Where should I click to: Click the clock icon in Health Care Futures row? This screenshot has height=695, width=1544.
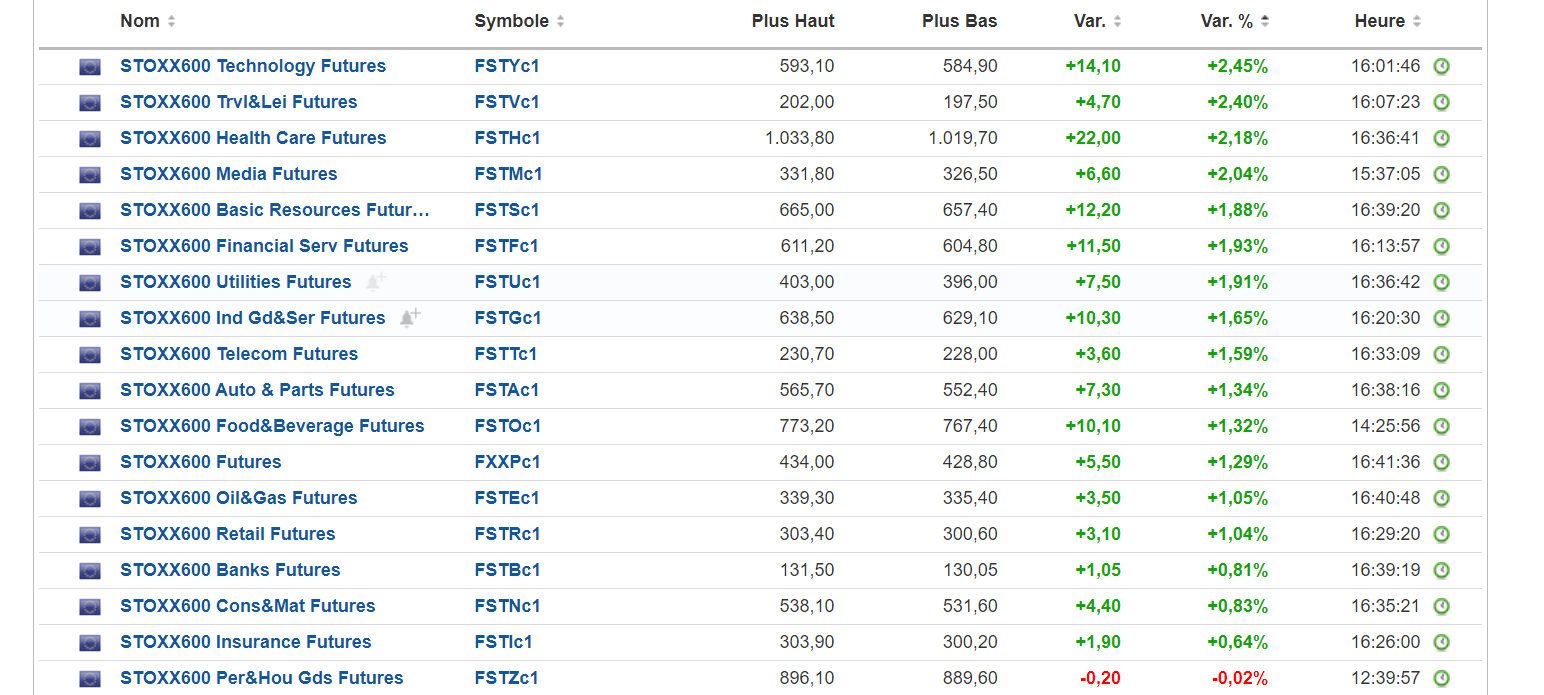tap(1441, 138)
